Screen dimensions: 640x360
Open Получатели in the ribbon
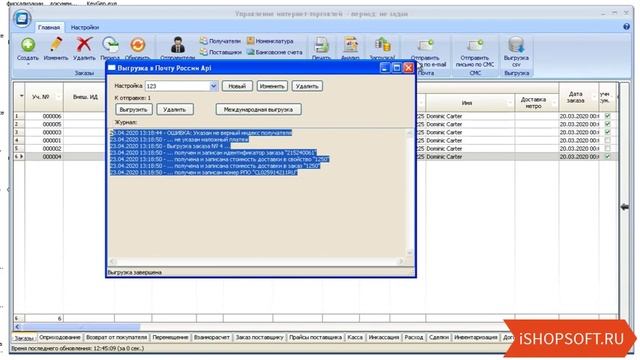(220, 41)
